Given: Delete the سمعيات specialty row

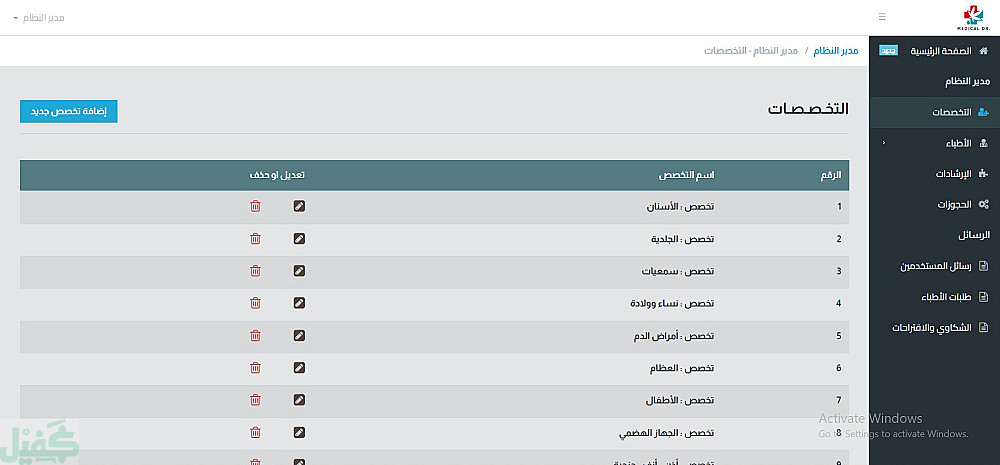Looking at the screenshot, I should point(255,270).
